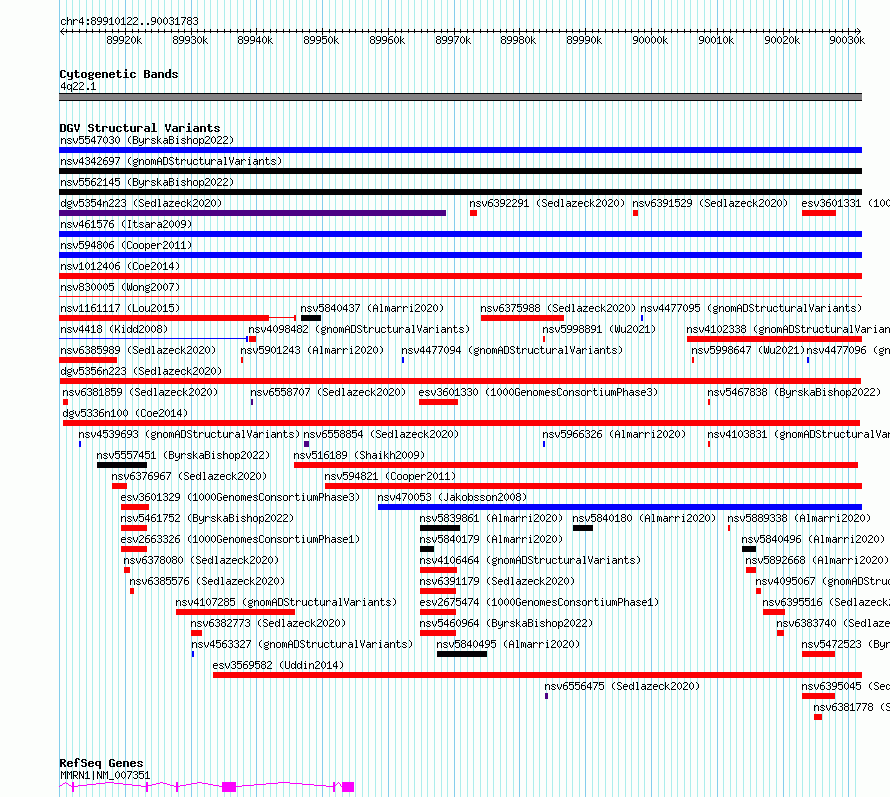
Task: Click the black nsv5839861 variant bar
Action: pos(440,528)
